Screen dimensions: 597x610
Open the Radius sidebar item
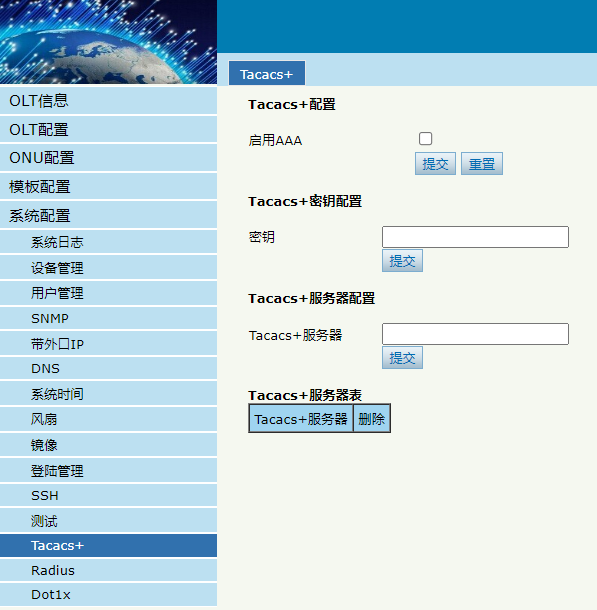point(109,570)
